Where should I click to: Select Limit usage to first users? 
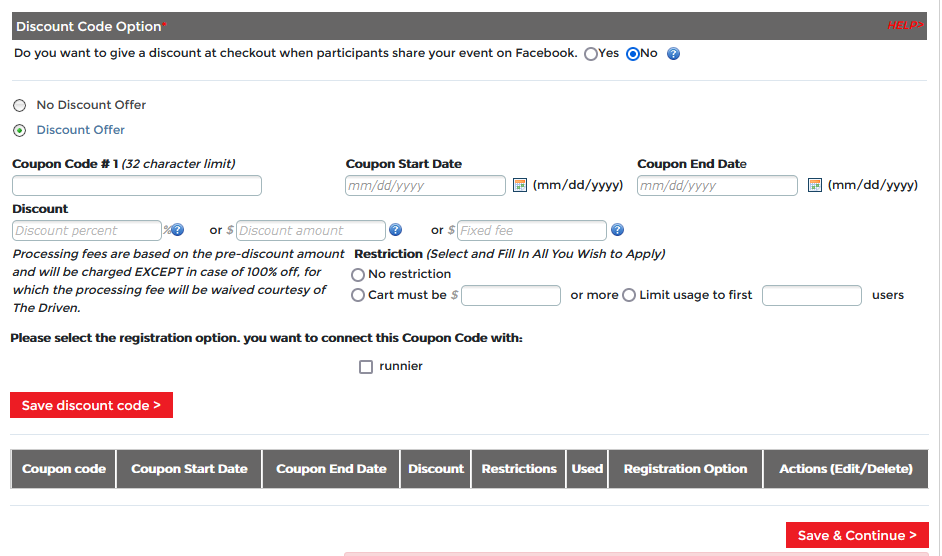[629, 295]
